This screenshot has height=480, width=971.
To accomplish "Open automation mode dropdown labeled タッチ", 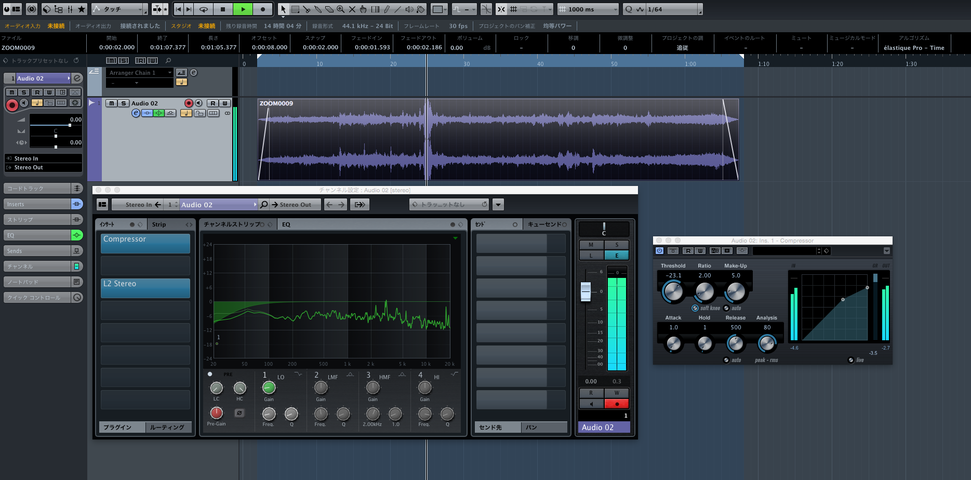I will (x=120, y=9).
